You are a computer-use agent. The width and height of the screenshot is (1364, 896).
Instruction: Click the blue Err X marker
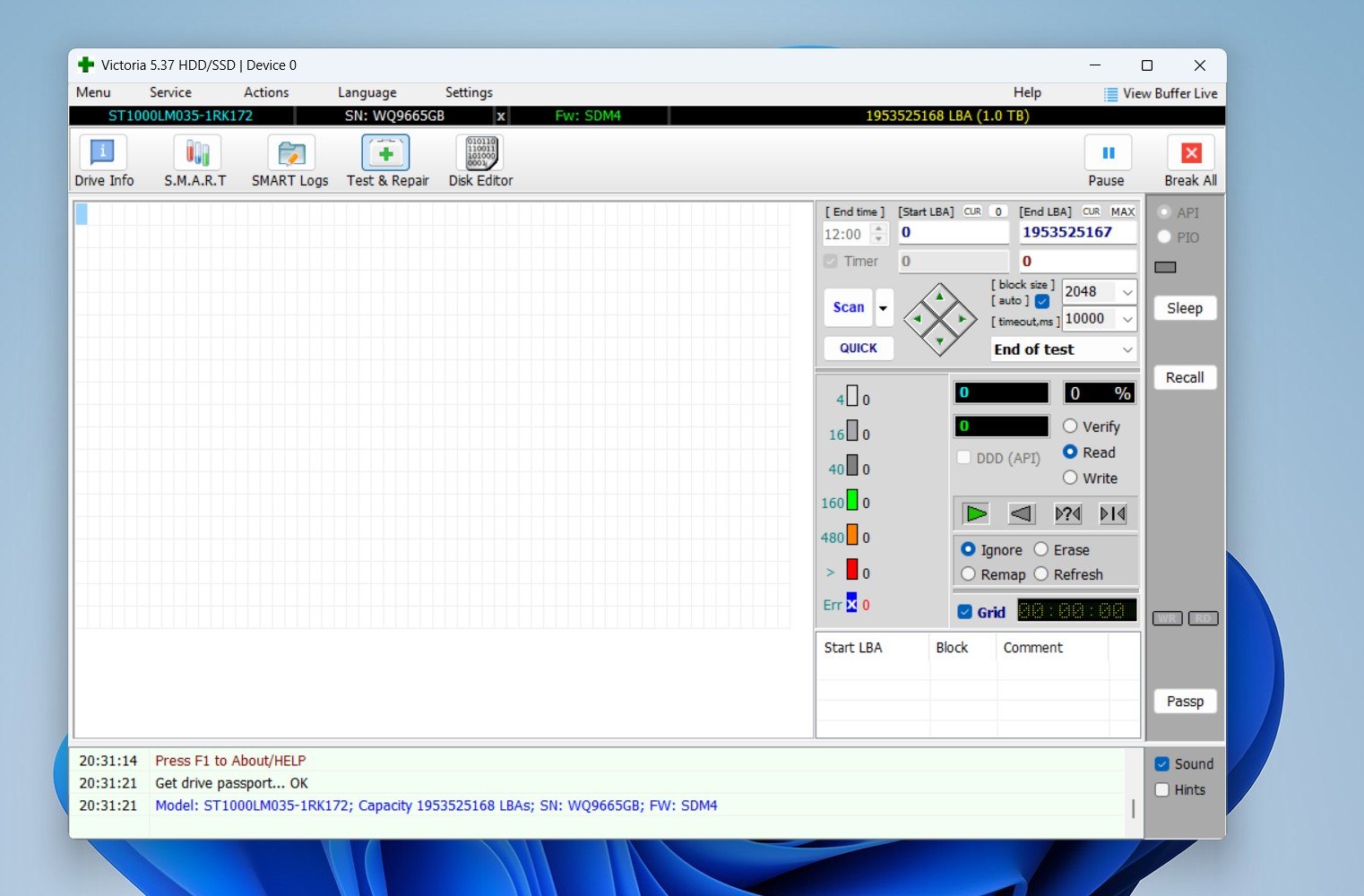851,604
